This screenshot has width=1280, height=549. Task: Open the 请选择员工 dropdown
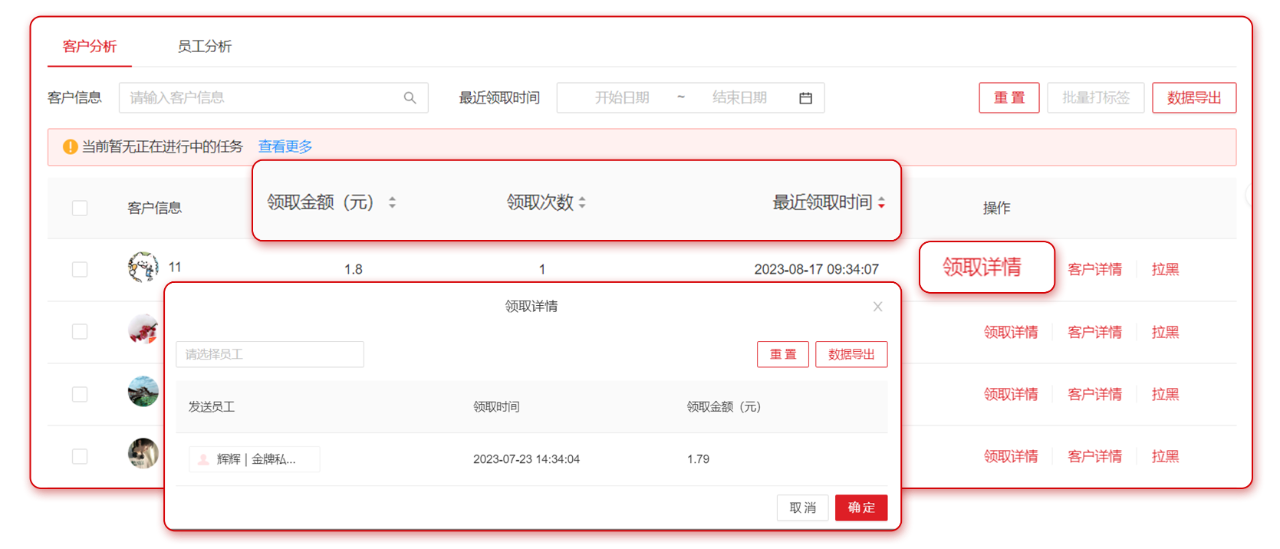270,354
